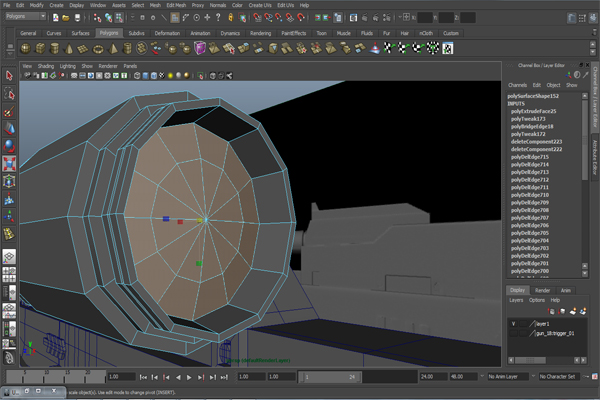
Task: Open the No Anim Layer dropdown
Action: (508, 377)
